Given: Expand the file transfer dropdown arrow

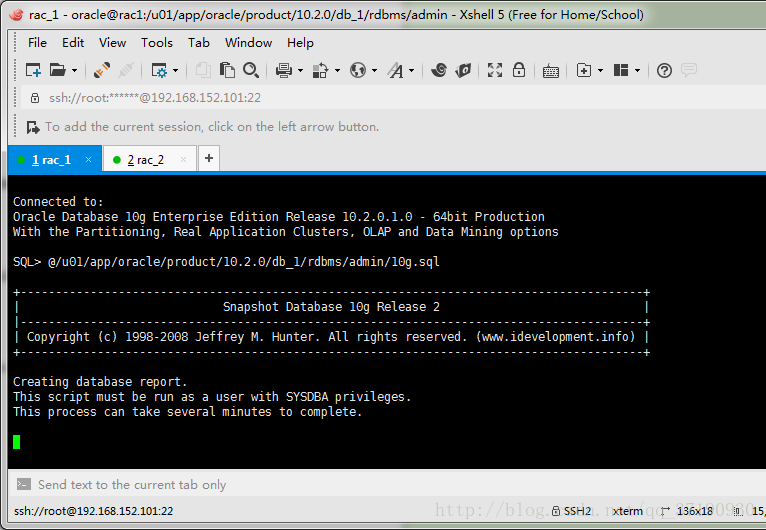Looking at the screenshot, I should coord(337,71).
